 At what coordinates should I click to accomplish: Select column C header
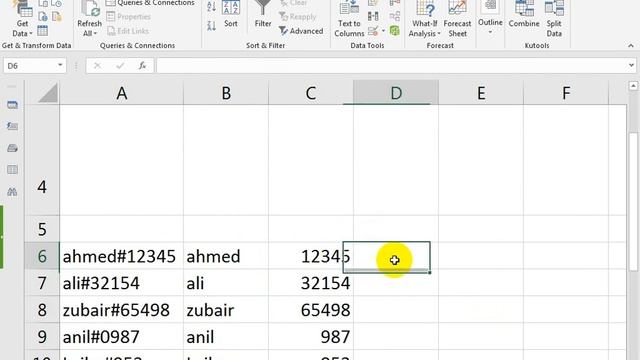coord(311,93)
